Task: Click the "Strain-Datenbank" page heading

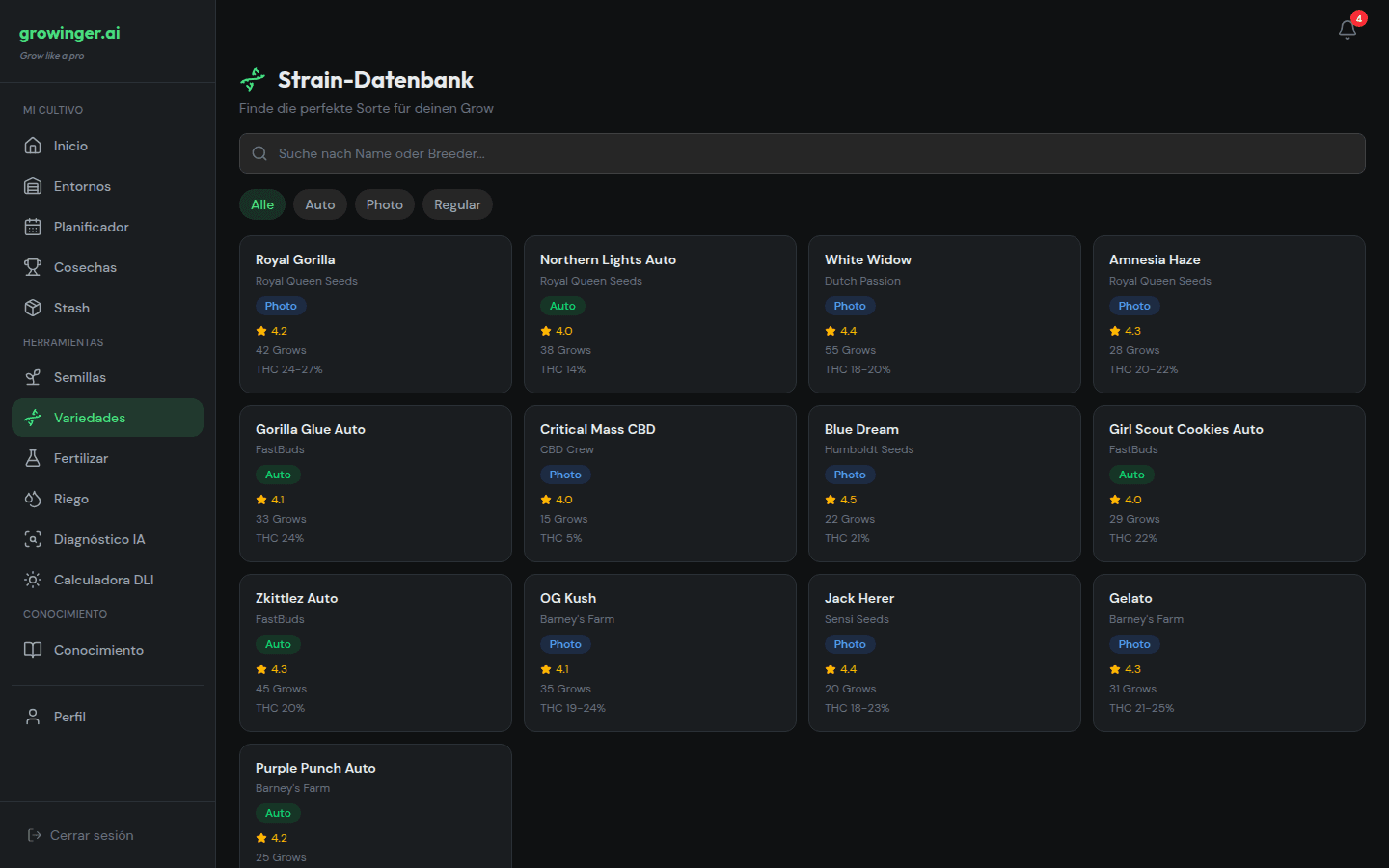Action: pyautogui.click(x=375, y=80)
